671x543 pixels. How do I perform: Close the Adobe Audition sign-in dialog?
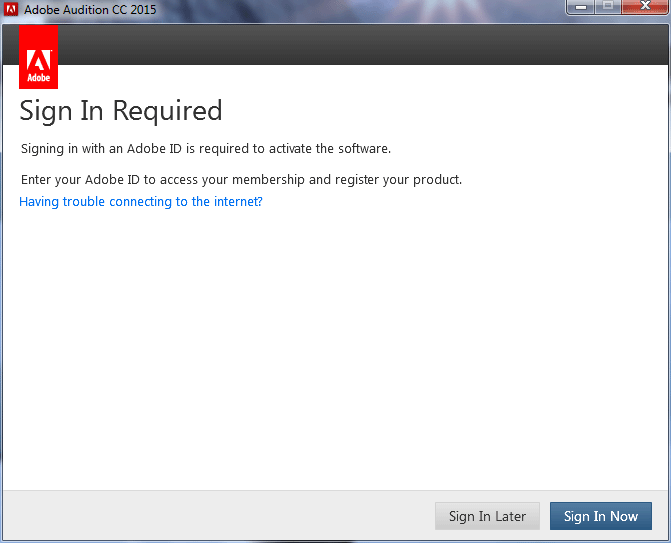pyautogui.click(x=645, y=6)
